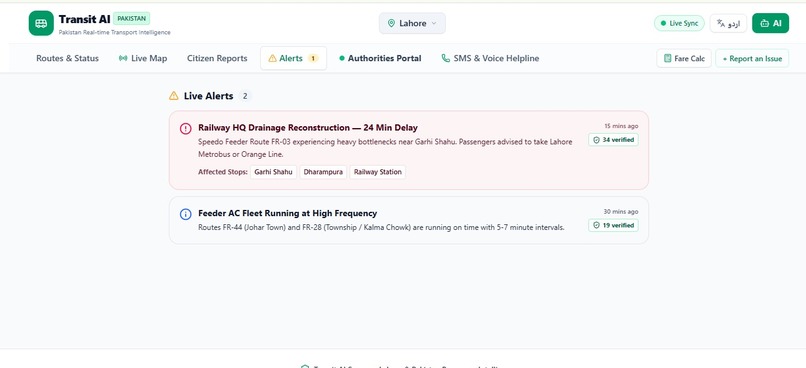This screenshot has width=806, height=368.
Task: Click the green dot beside Authorities Portal
Action: coord(342,58)
